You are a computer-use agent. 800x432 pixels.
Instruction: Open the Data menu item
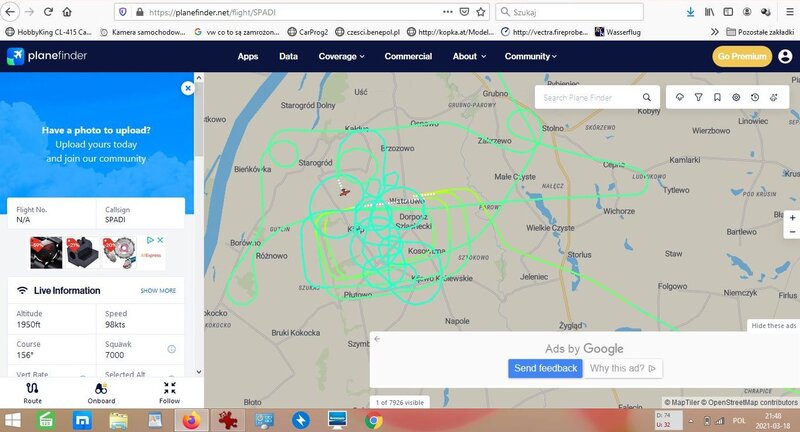pos(288,56)
